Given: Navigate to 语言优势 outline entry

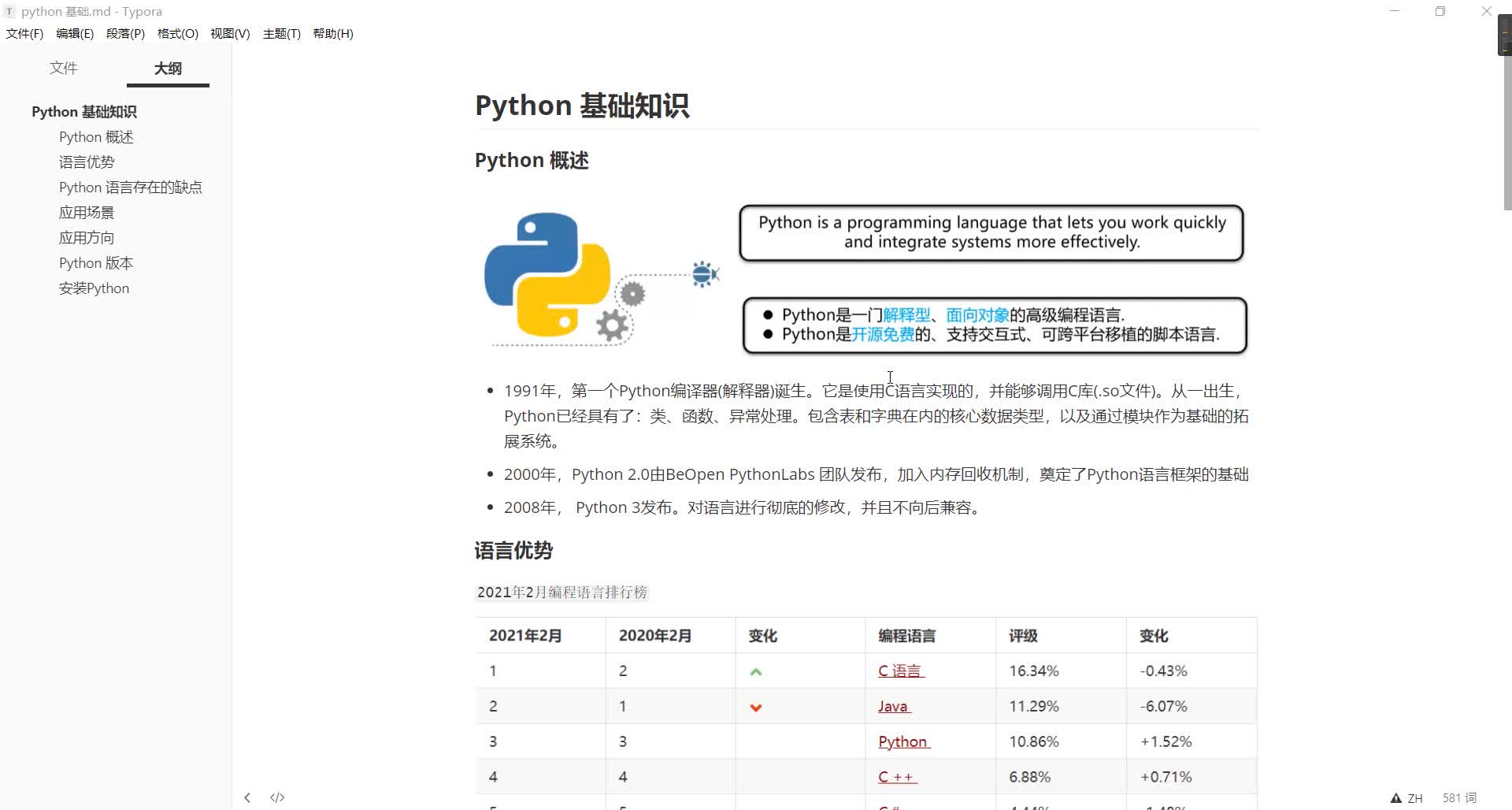Looking at the screenshot, I should (87, 162).
